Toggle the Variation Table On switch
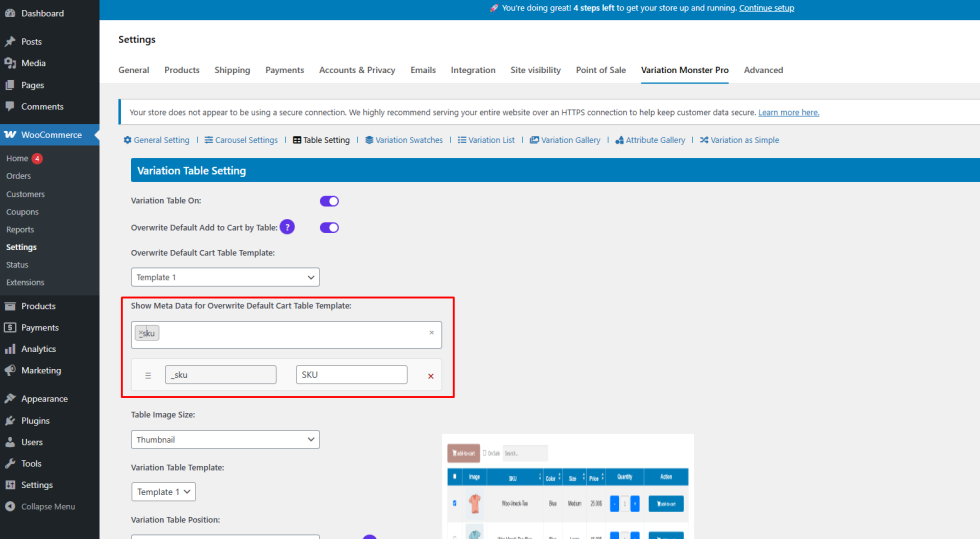Image resolution: width=980 pixels, height=539 pixels. [x=329, y=201]
